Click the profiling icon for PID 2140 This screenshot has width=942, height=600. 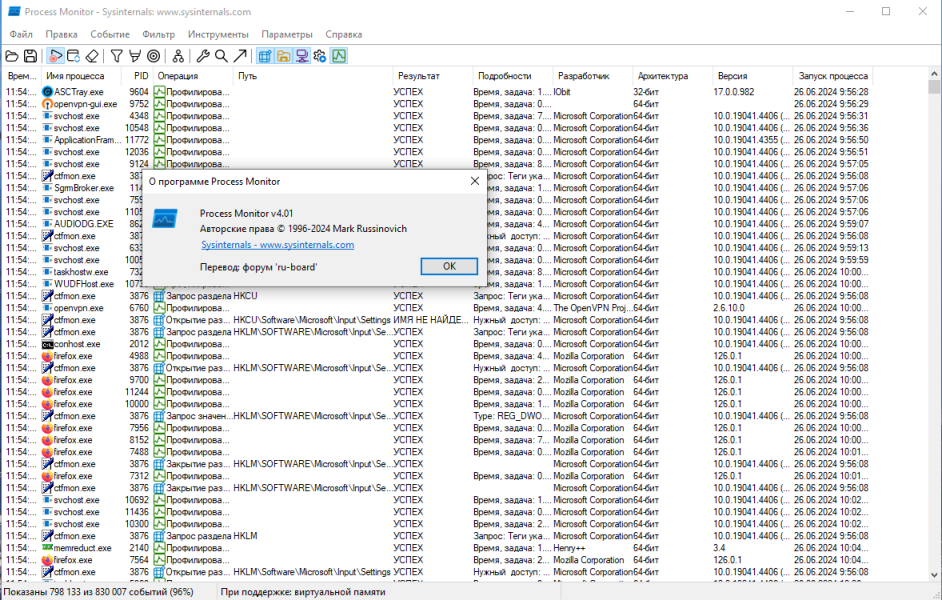coord(159,548)
